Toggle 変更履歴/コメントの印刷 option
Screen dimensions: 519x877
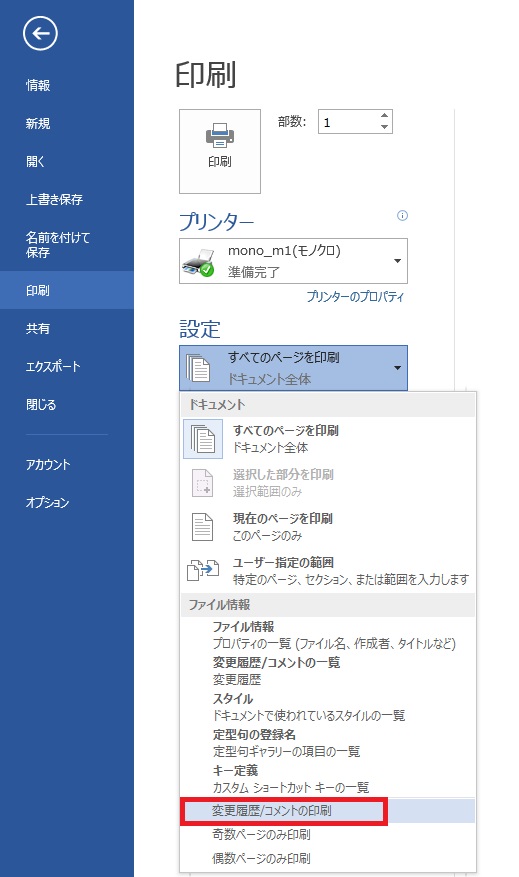327,810
